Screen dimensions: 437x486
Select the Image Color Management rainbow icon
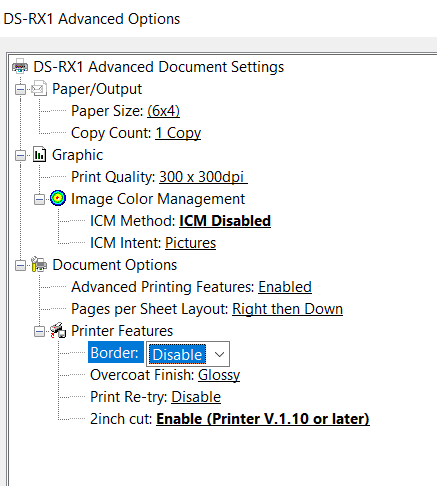coord(58,198)
